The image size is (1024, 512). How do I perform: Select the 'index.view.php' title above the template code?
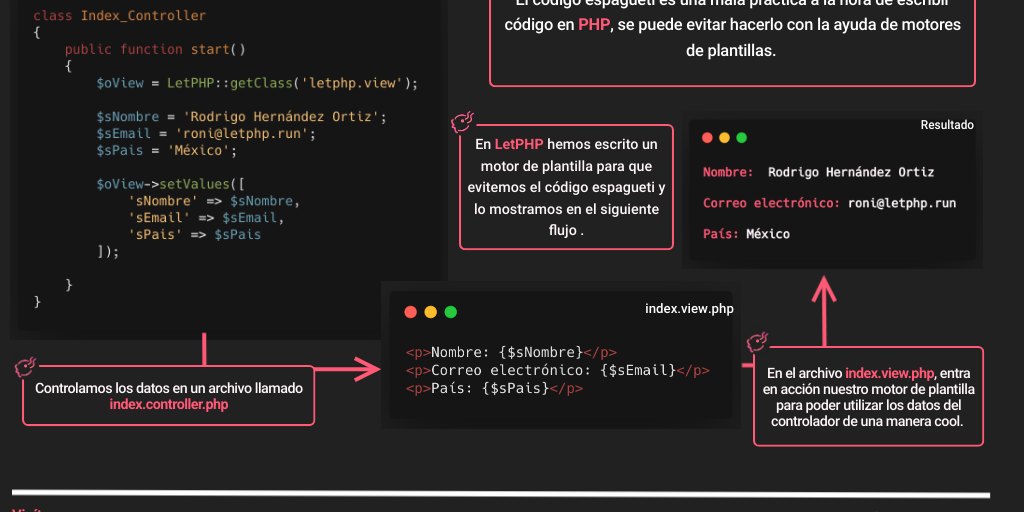pos(689,309)
